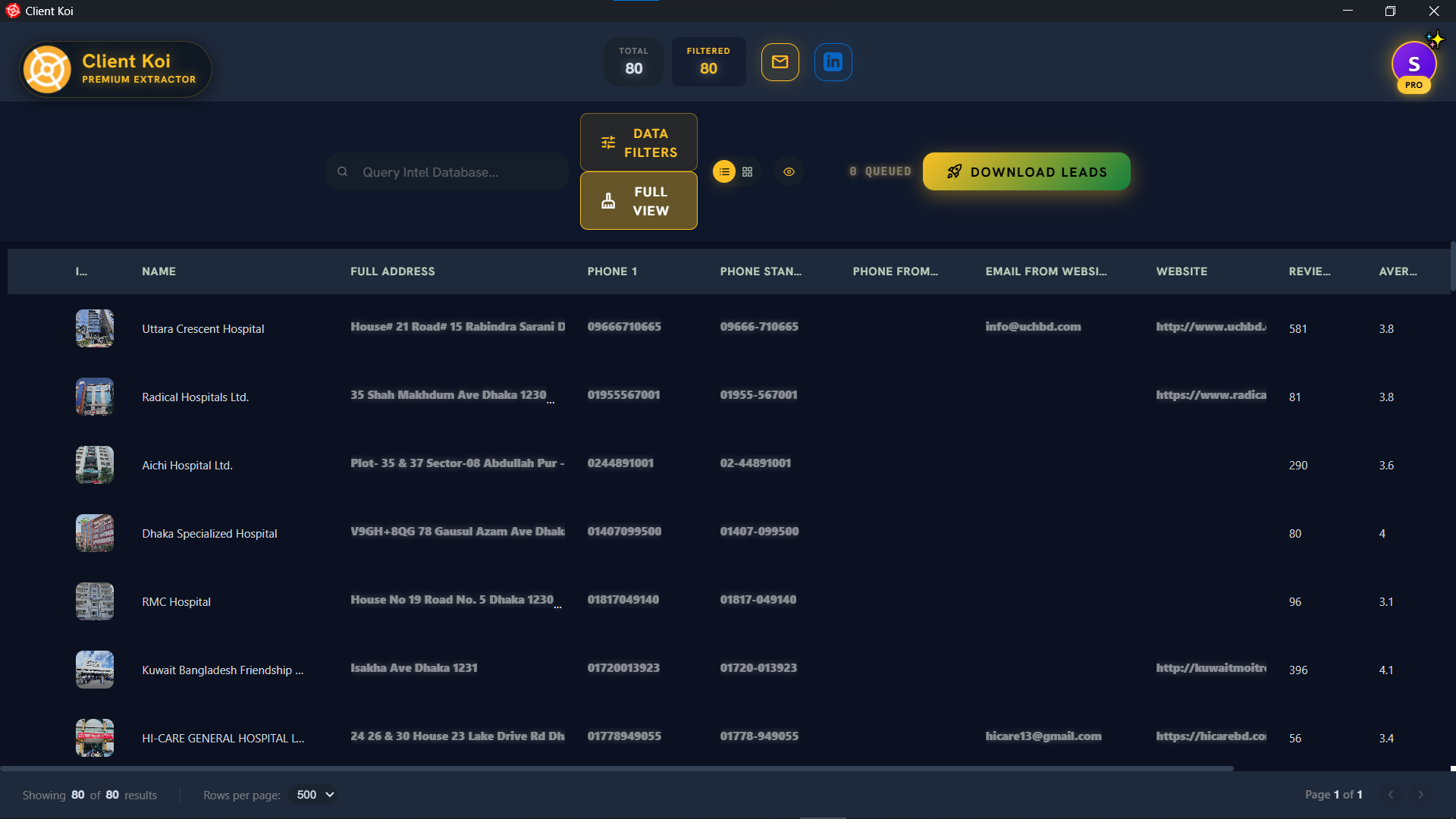This screenshot has width=1456, height=819.
Task: Click phone number 09666710665
Action: point(624,327)
